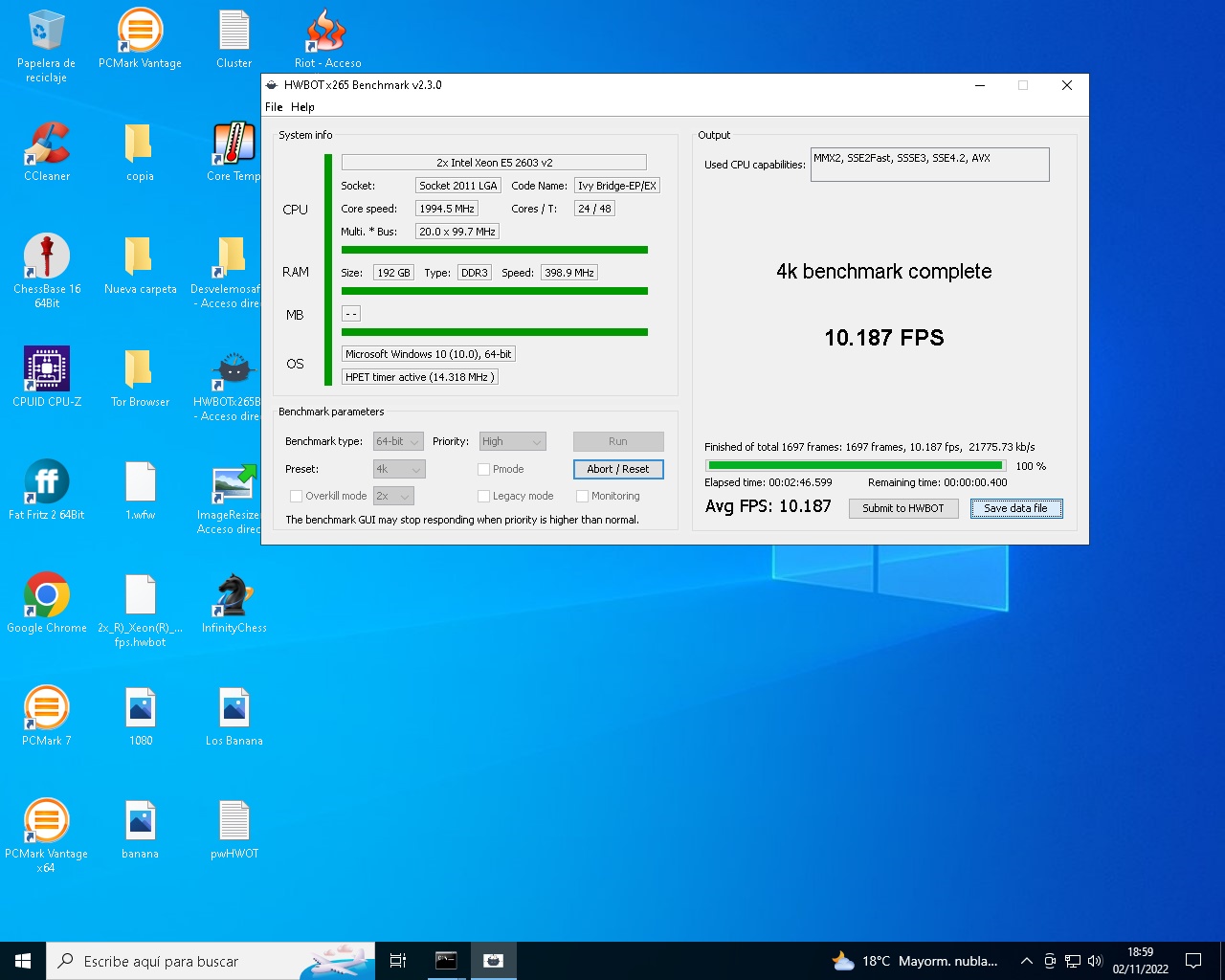Open the Cluster text file icon

pos(234,39)
